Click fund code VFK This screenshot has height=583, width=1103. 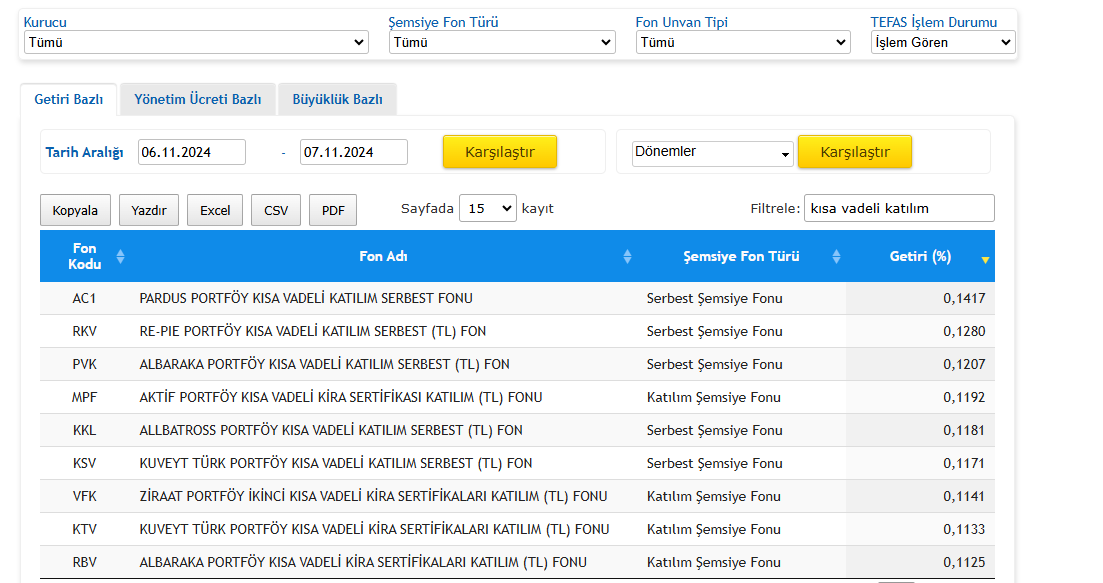coord(84,496)
